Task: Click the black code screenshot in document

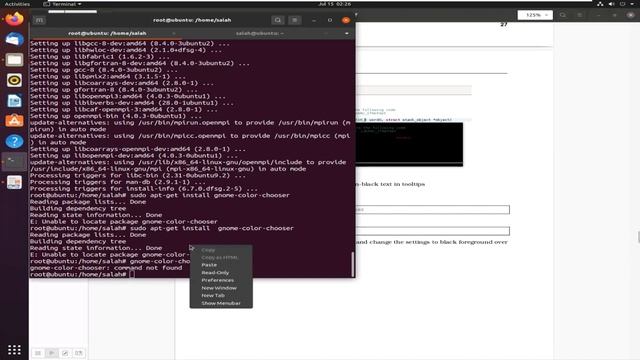Action: click(x=409, y=144)
